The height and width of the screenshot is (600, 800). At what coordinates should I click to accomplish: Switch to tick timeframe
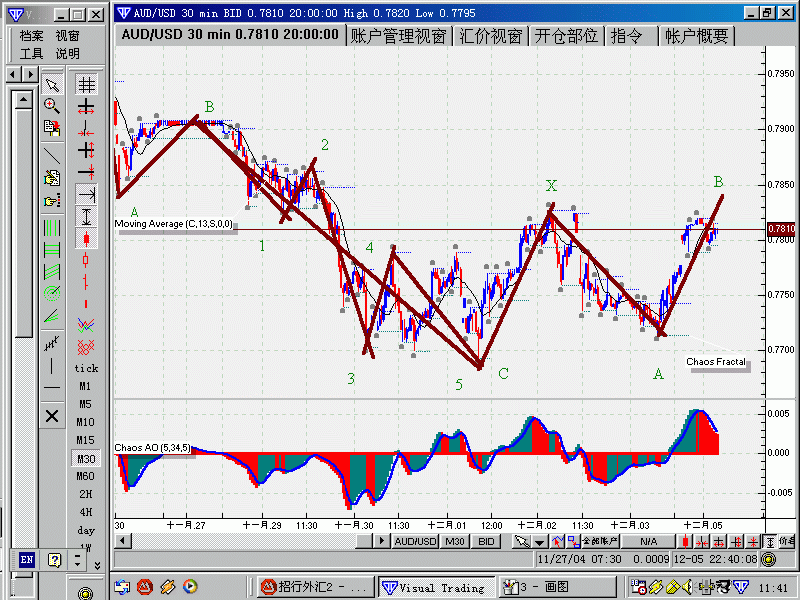(86, 368)
